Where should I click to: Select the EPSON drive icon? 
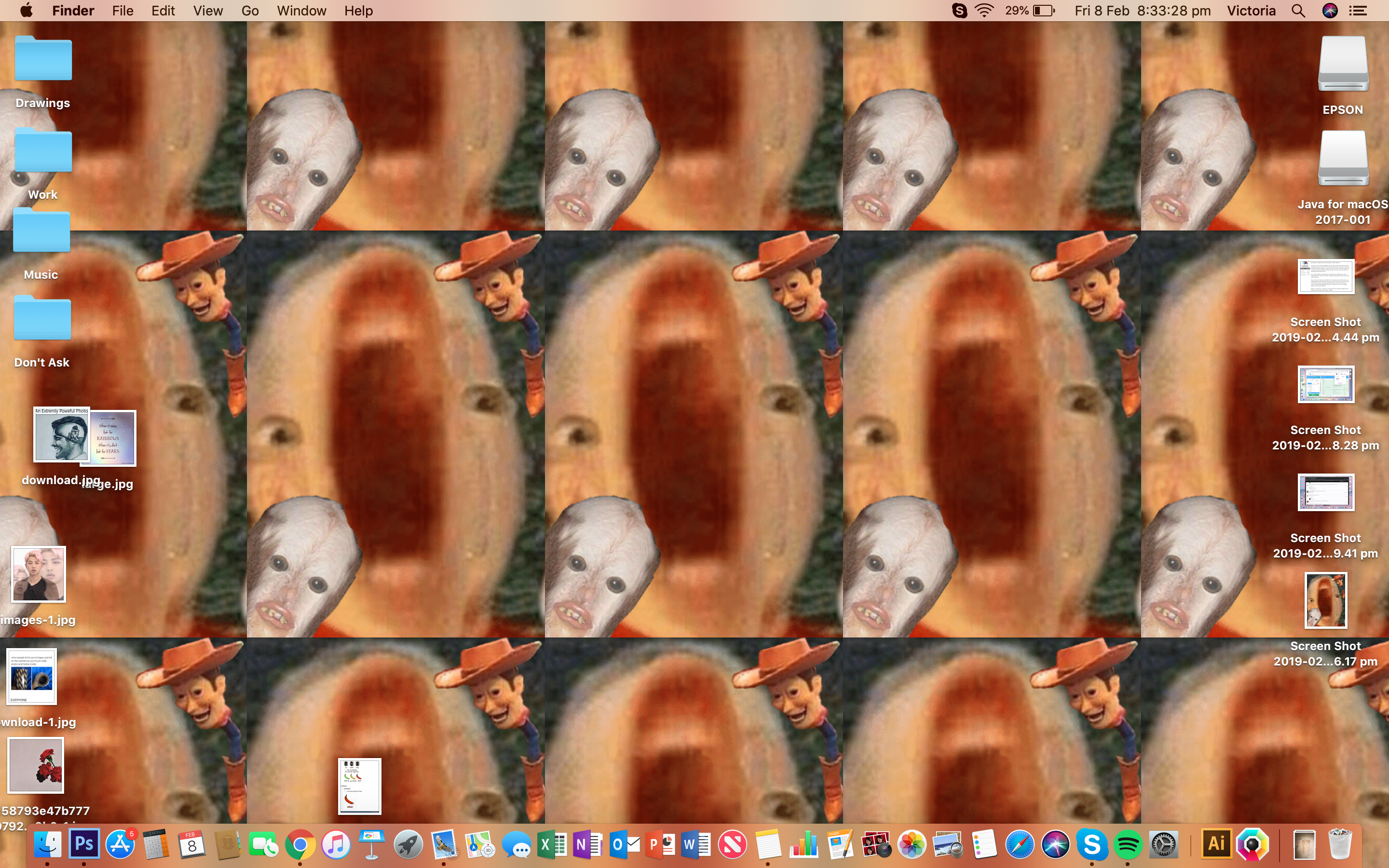click(1343, 63)
